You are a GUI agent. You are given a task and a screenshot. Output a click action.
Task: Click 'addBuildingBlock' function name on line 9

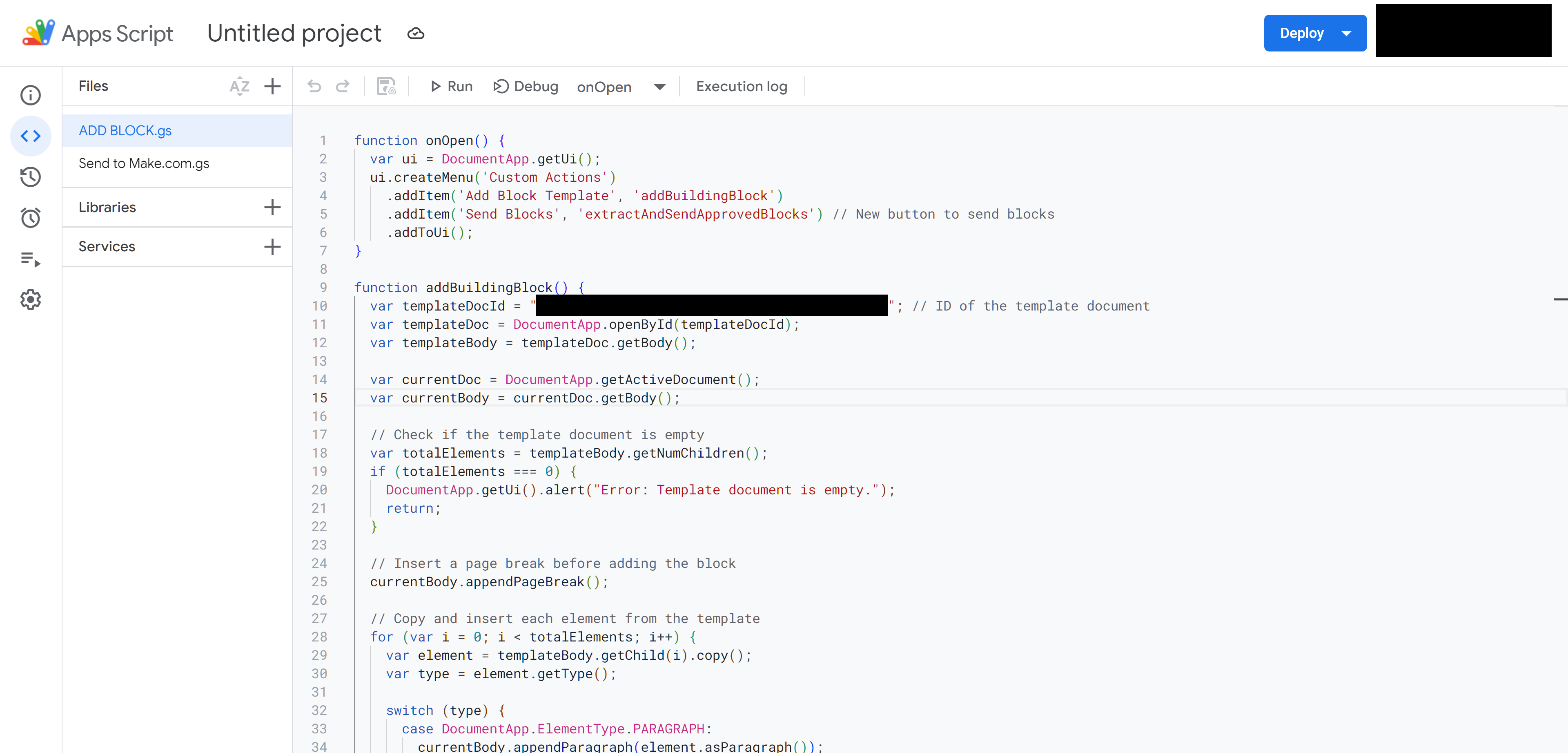tap(489, 287)
